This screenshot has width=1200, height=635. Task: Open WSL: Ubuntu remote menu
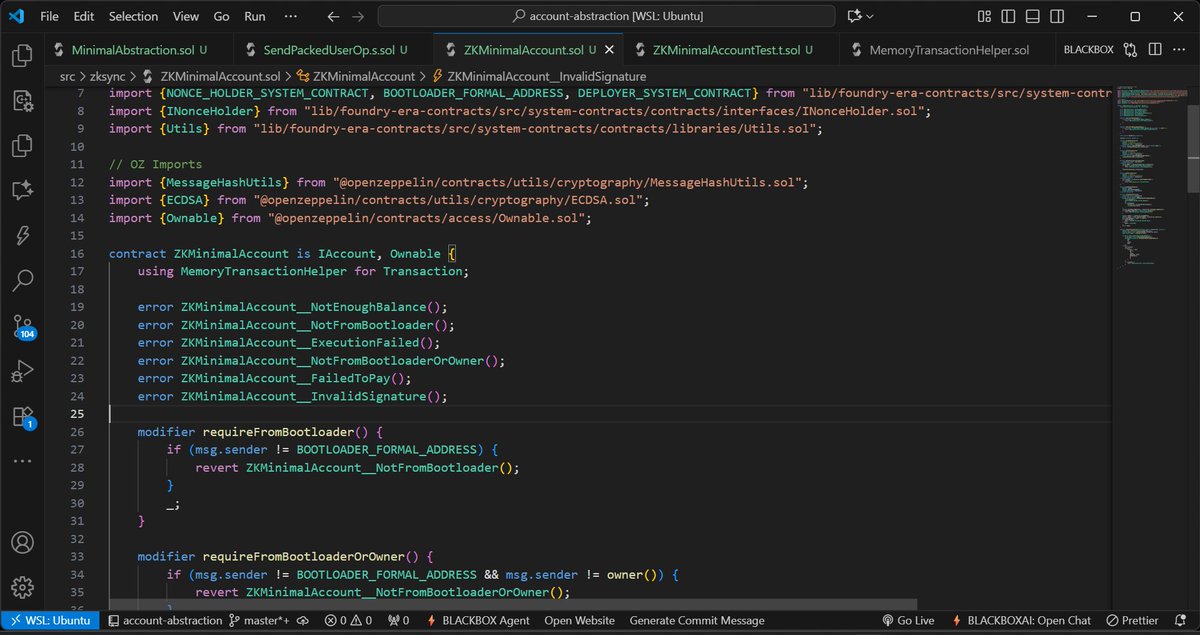[50, 620]
